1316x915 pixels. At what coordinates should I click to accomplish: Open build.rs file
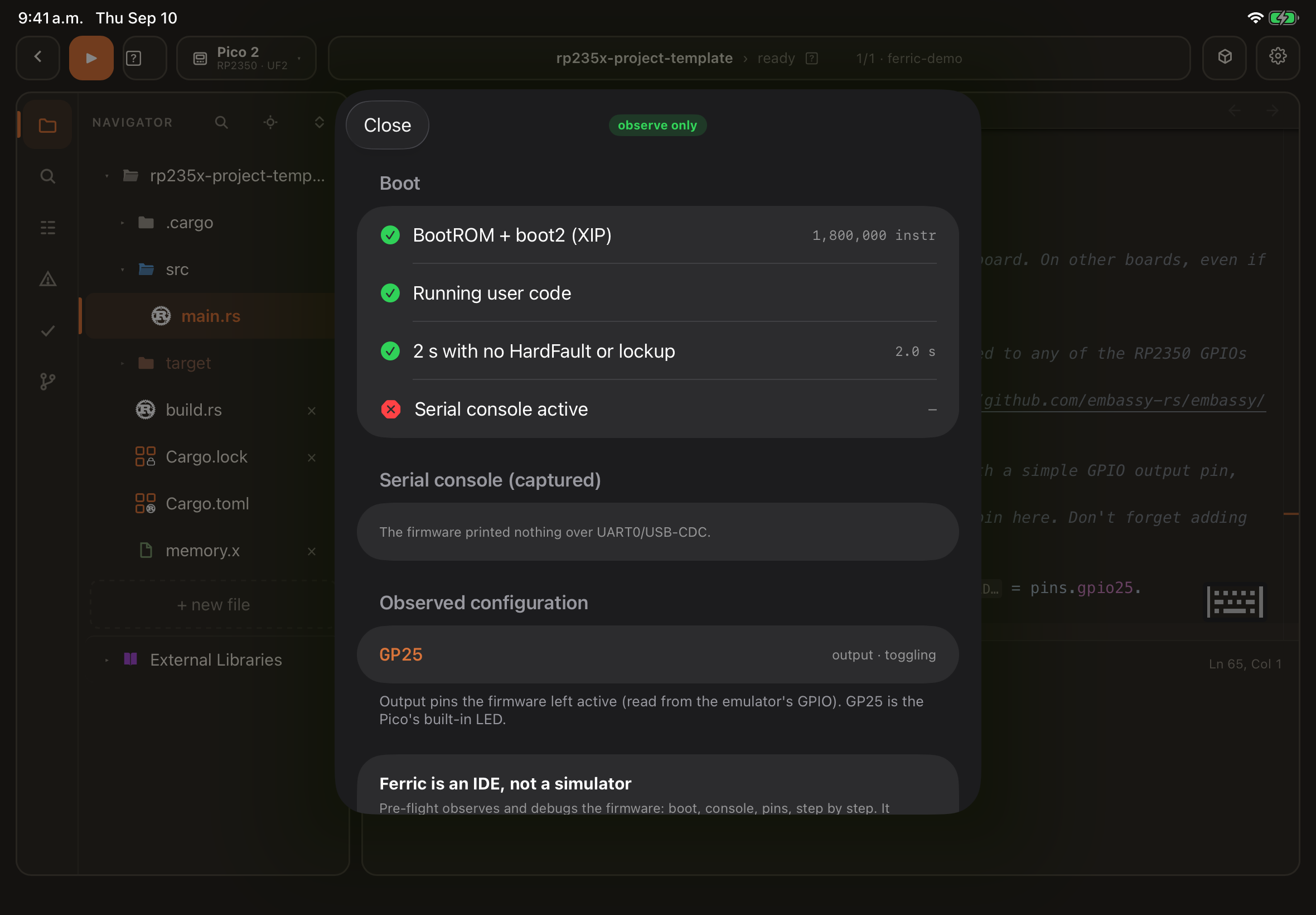point(193,410)
